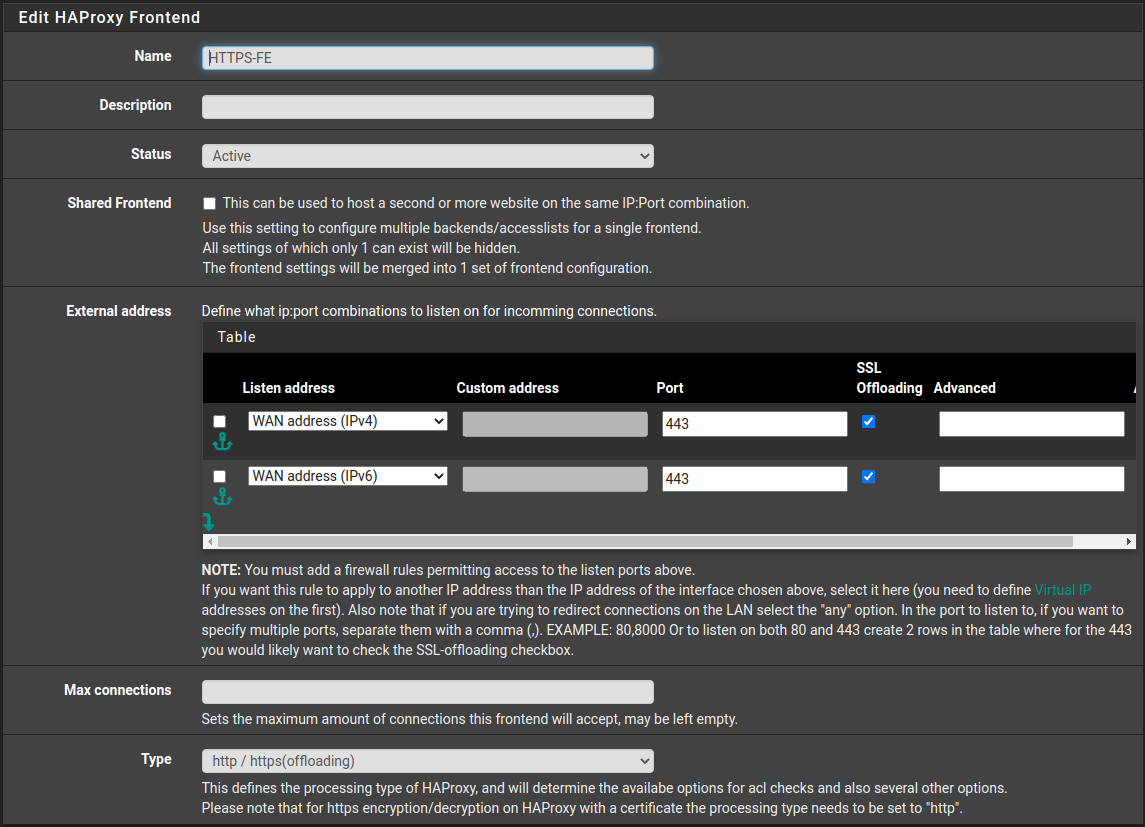Click the empty Description field
The width and height of the screenshot is (1145, 827).
[427, 106]
